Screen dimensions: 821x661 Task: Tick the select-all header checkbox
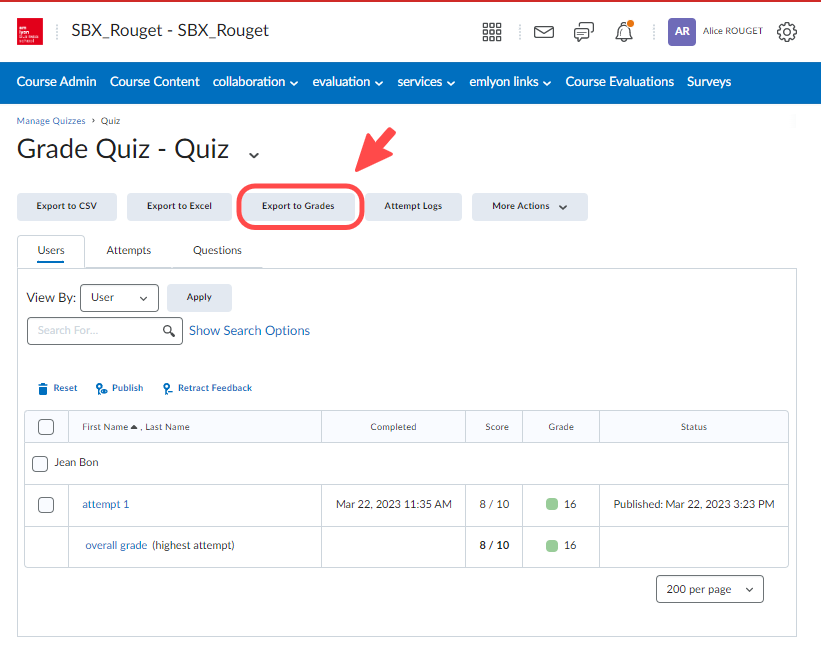pos(46,427)
